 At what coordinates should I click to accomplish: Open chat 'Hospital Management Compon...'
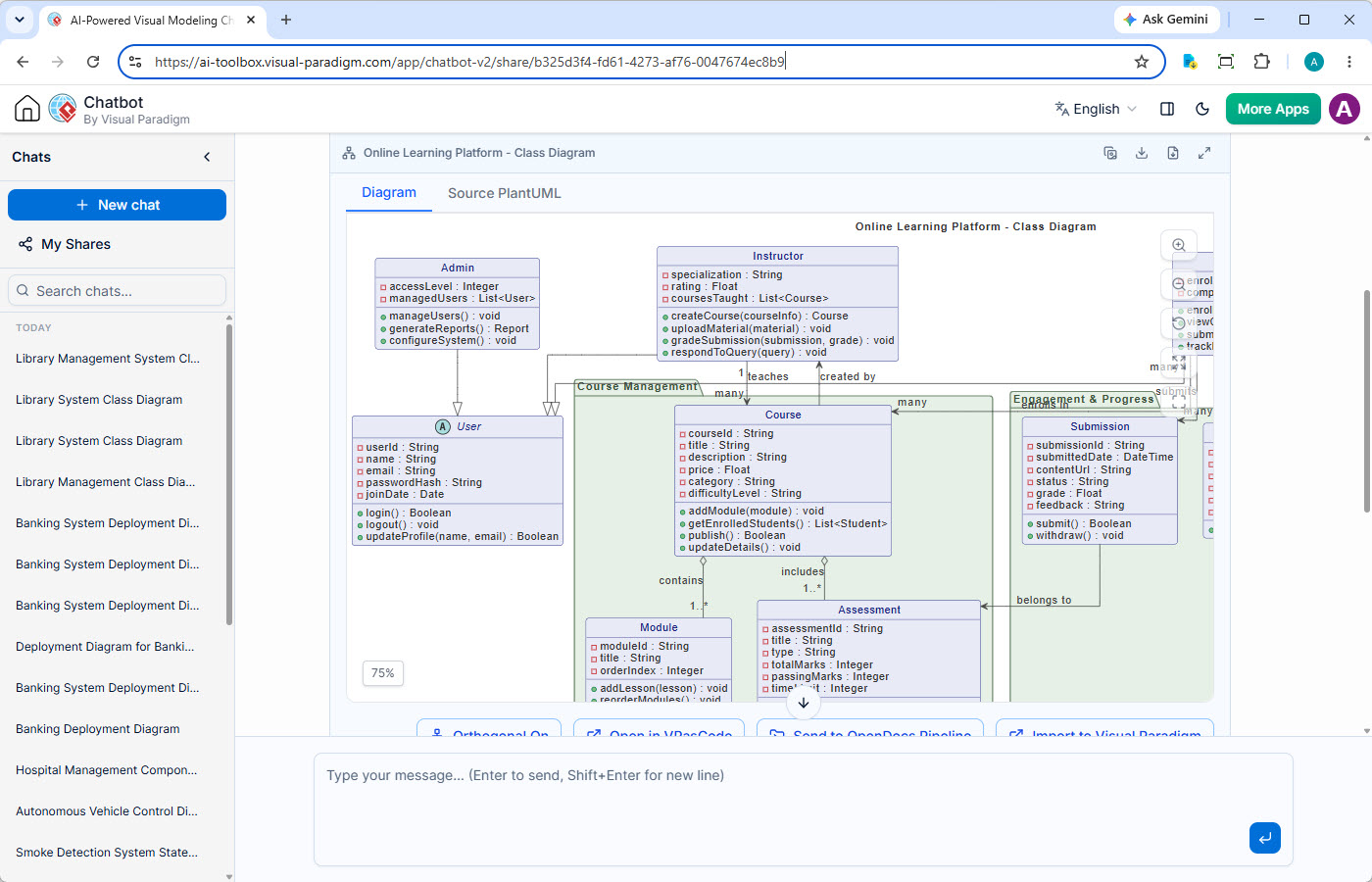pos(107,770)
